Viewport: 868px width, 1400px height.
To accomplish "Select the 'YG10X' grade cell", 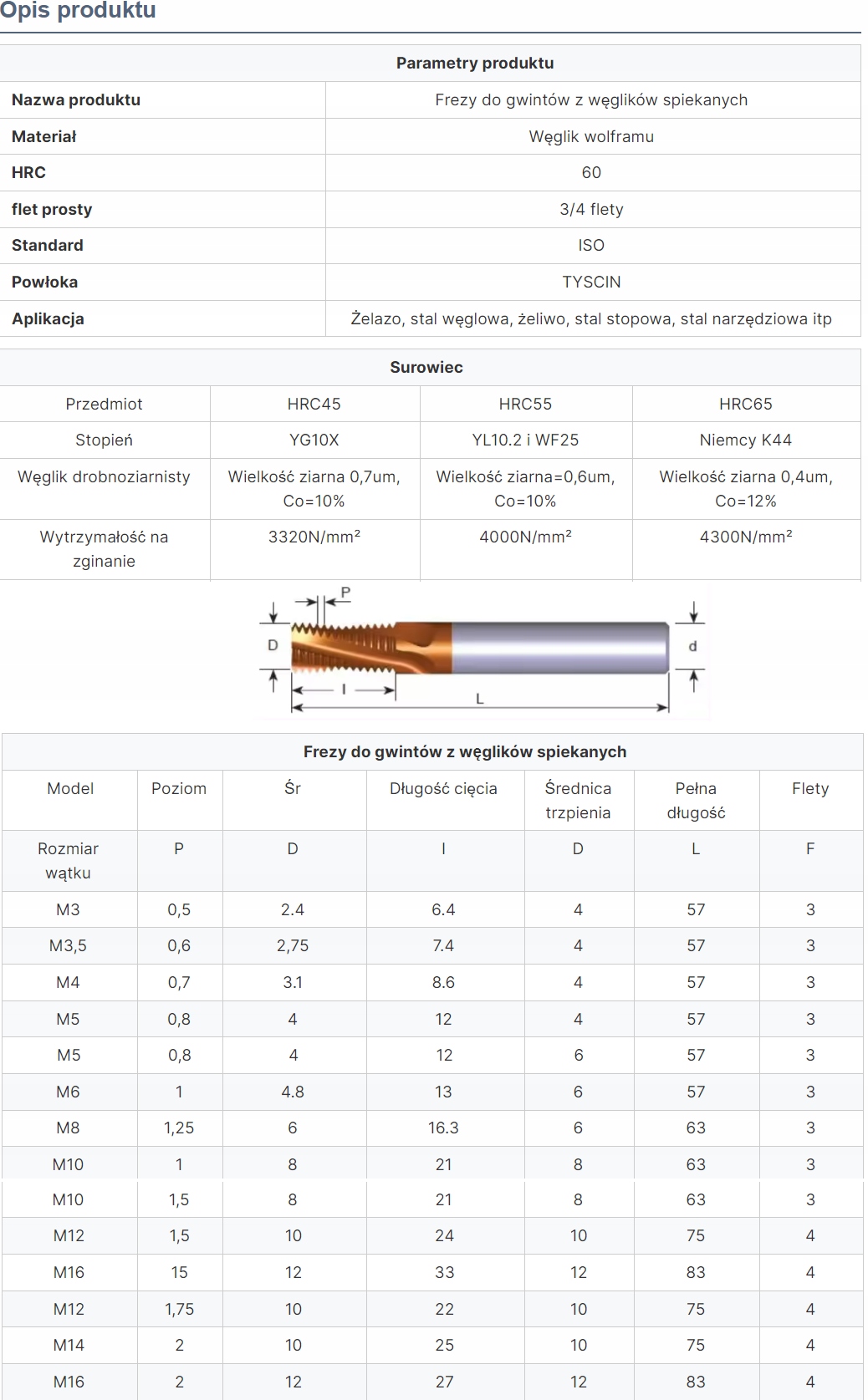I will (314, 440).
